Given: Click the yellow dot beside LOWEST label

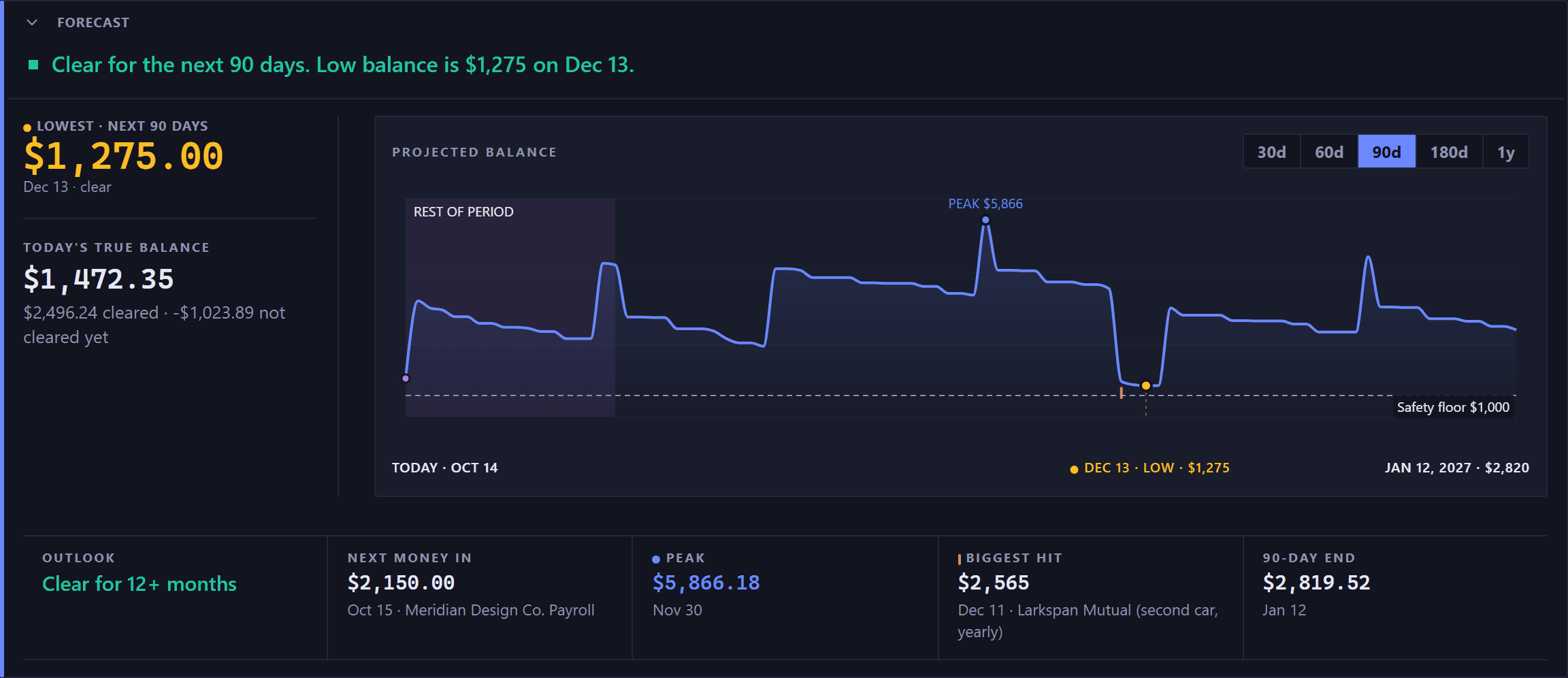Looking at the screenshot, I should coord(27,127).
